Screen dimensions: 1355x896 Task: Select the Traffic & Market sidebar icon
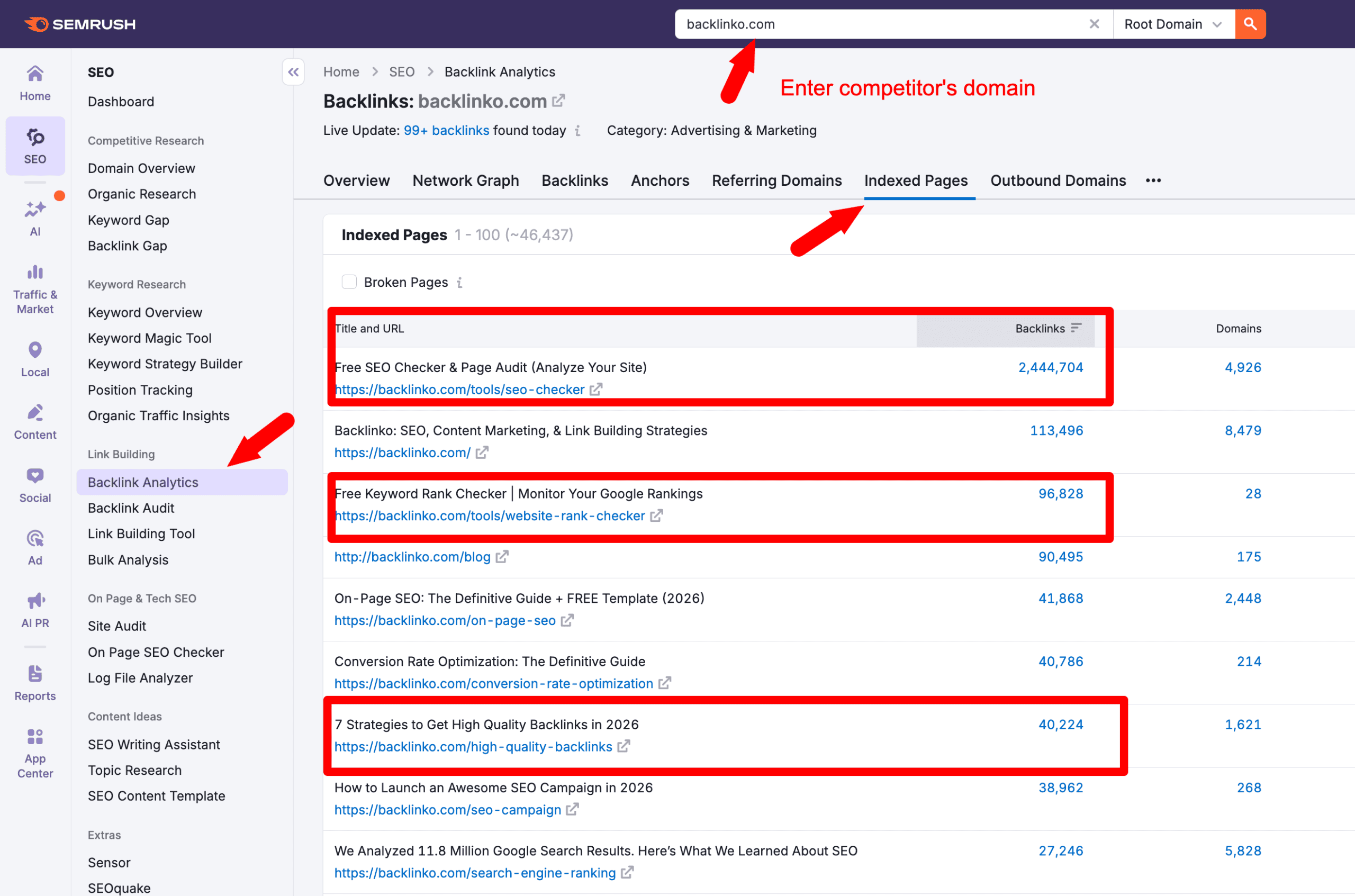pyautogui.click(x=35, y=286)
